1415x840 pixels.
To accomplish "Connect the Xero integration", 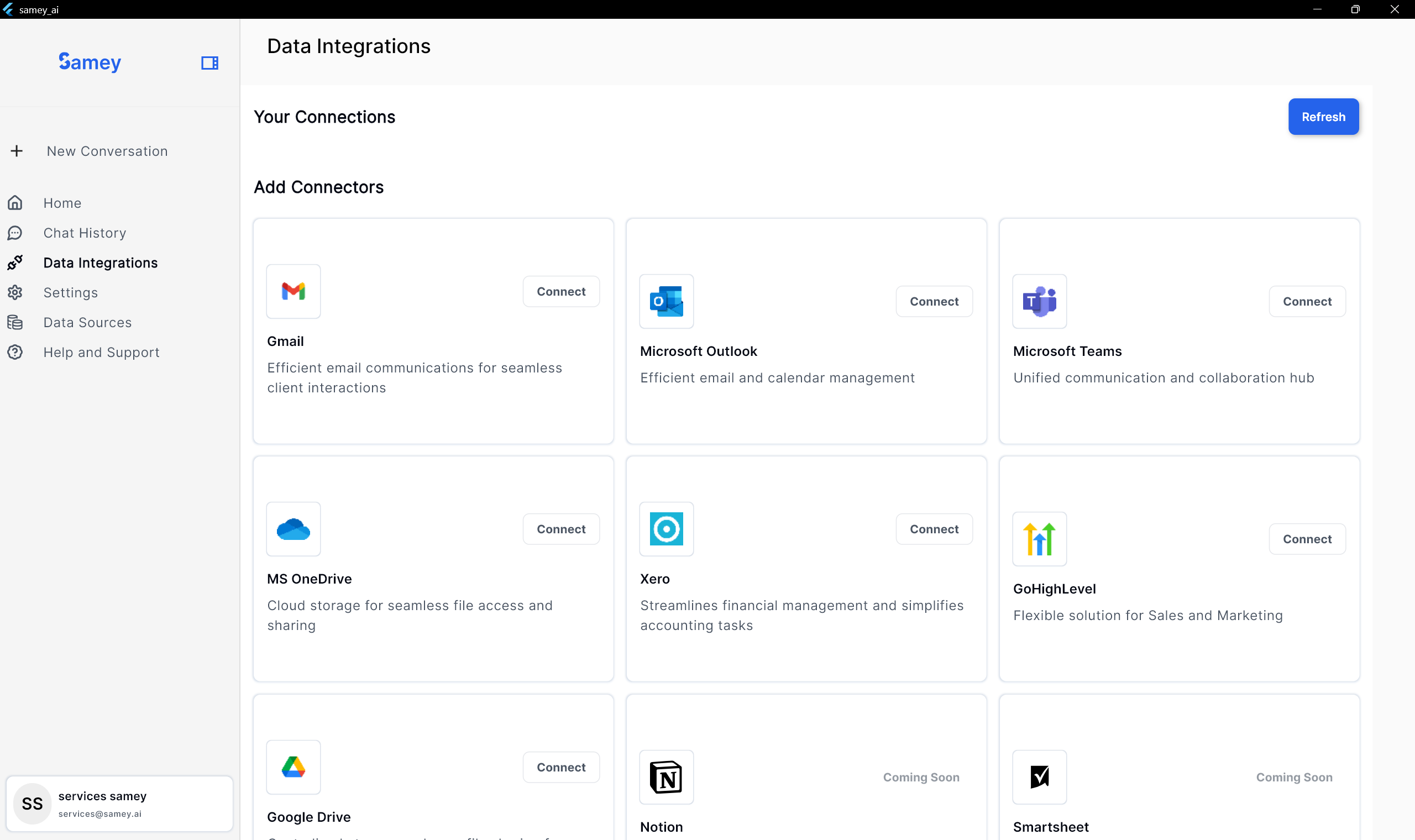I will [934, 529].
